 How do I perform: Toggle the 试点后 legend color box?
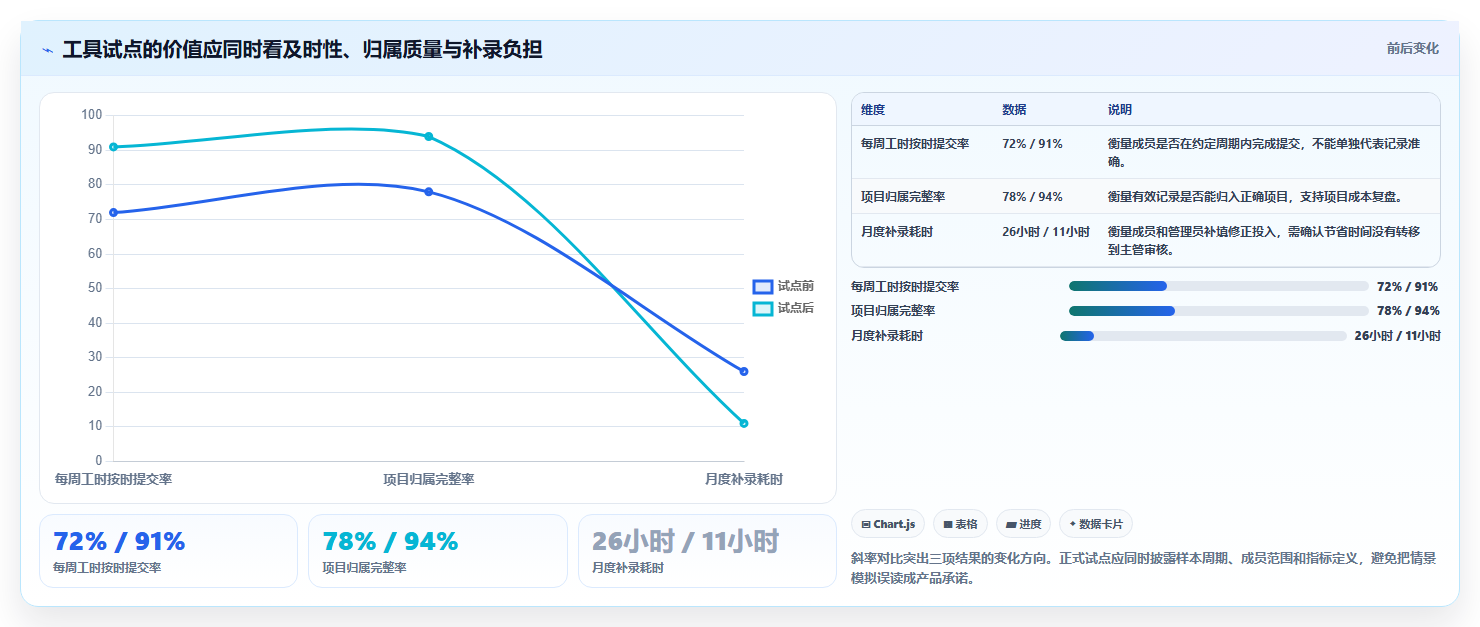(763, 309)
